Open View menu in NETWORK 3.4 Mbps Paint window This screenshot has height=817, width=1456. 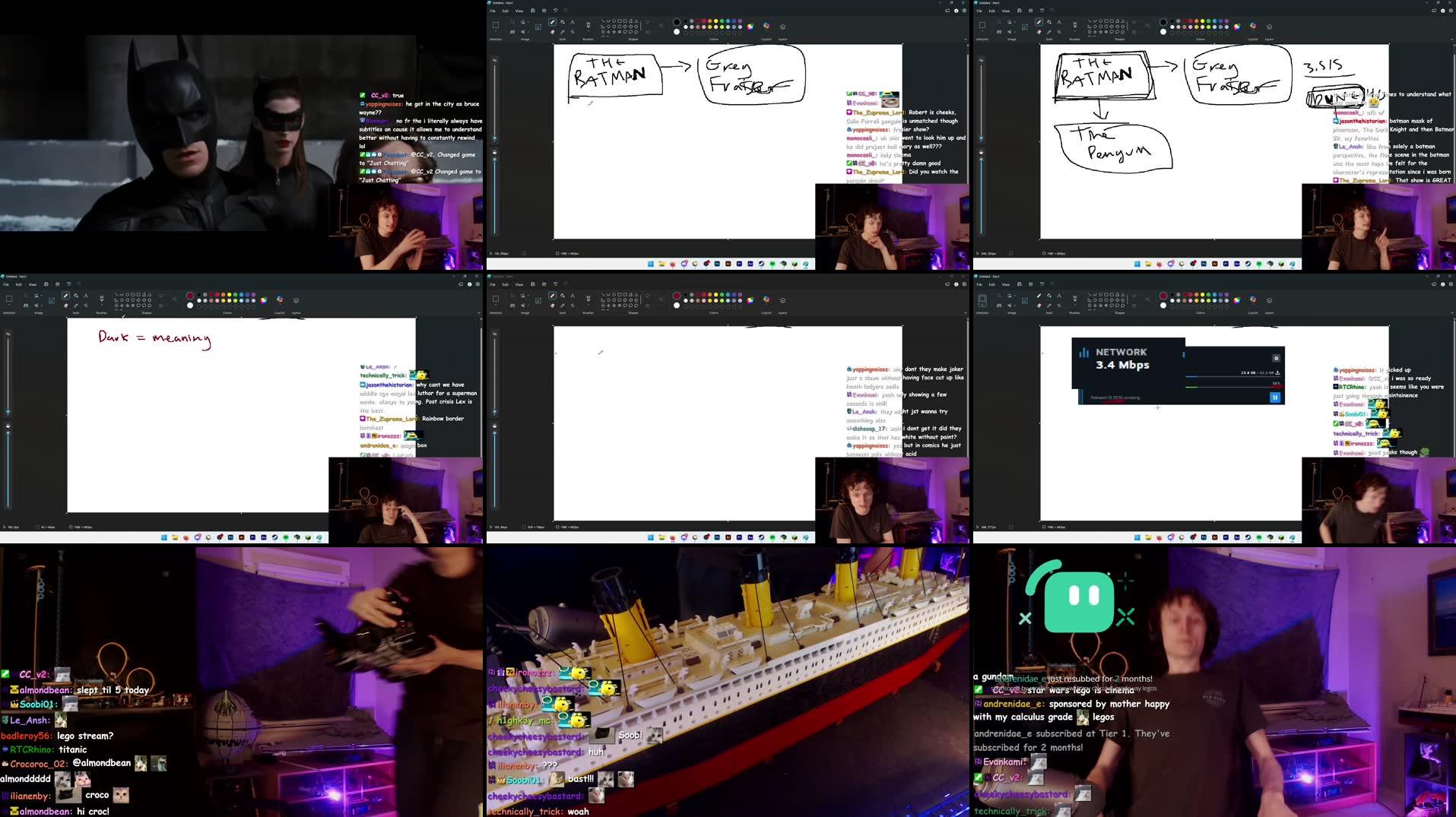pos(1006,284)
